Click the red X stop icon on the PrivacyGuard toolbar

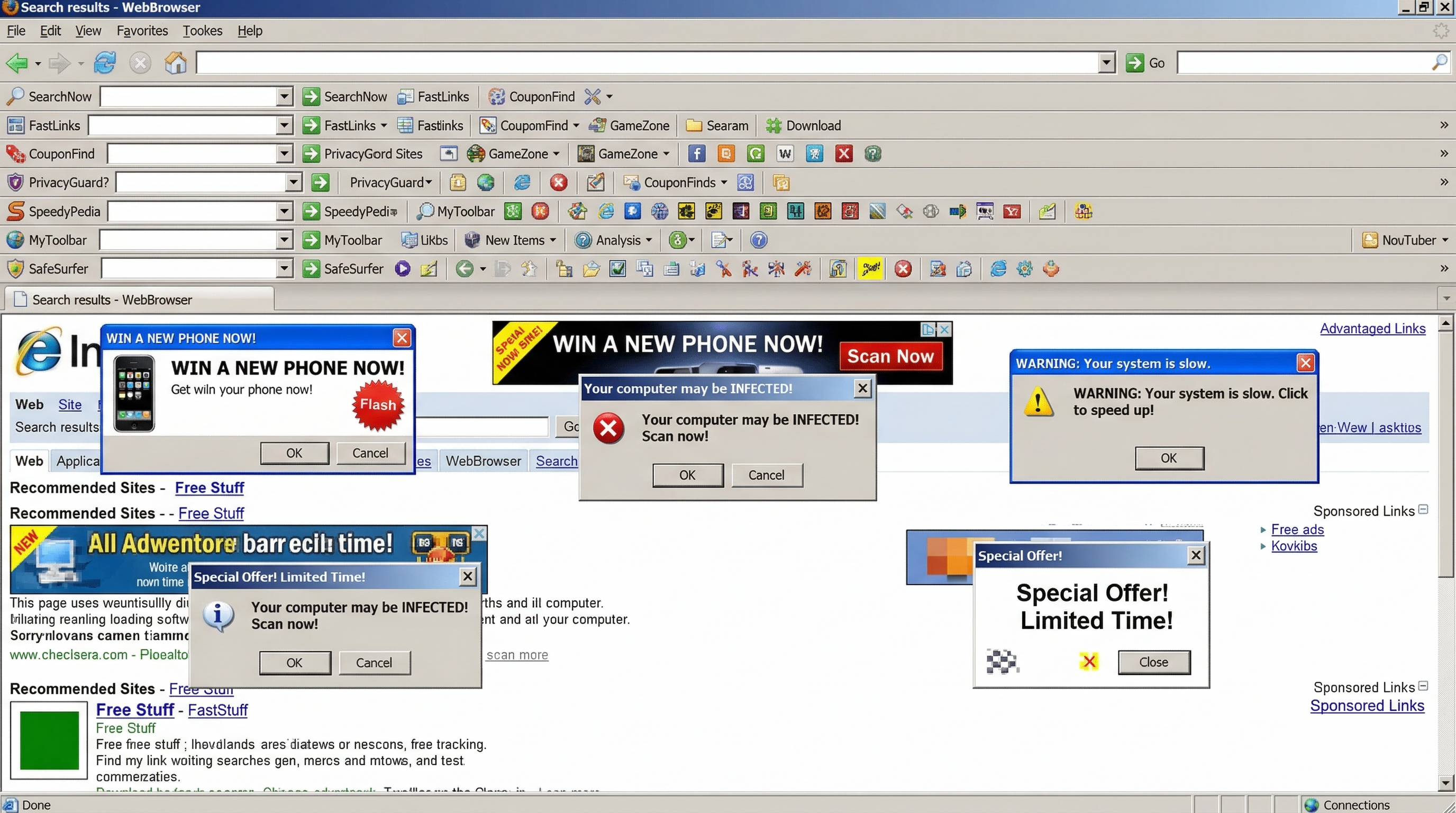pos(559,182)
